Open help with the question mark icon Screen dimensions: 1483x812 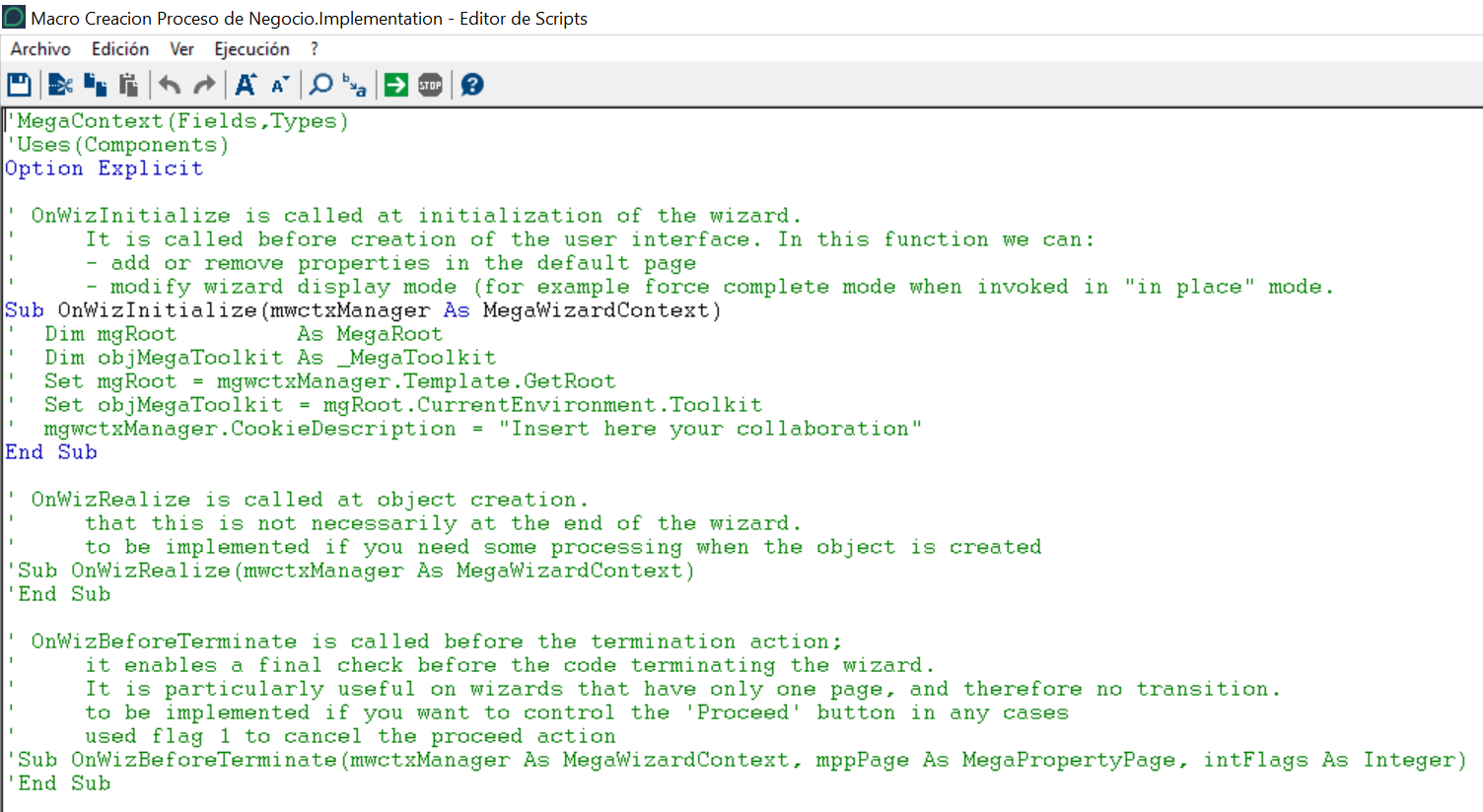coord(472,85)
